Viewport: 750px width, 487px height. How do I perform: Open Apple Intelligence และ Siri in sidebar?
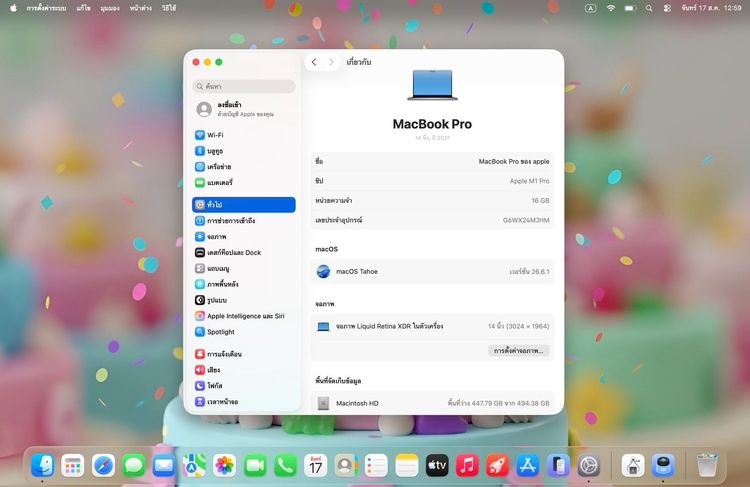[243, 316]
